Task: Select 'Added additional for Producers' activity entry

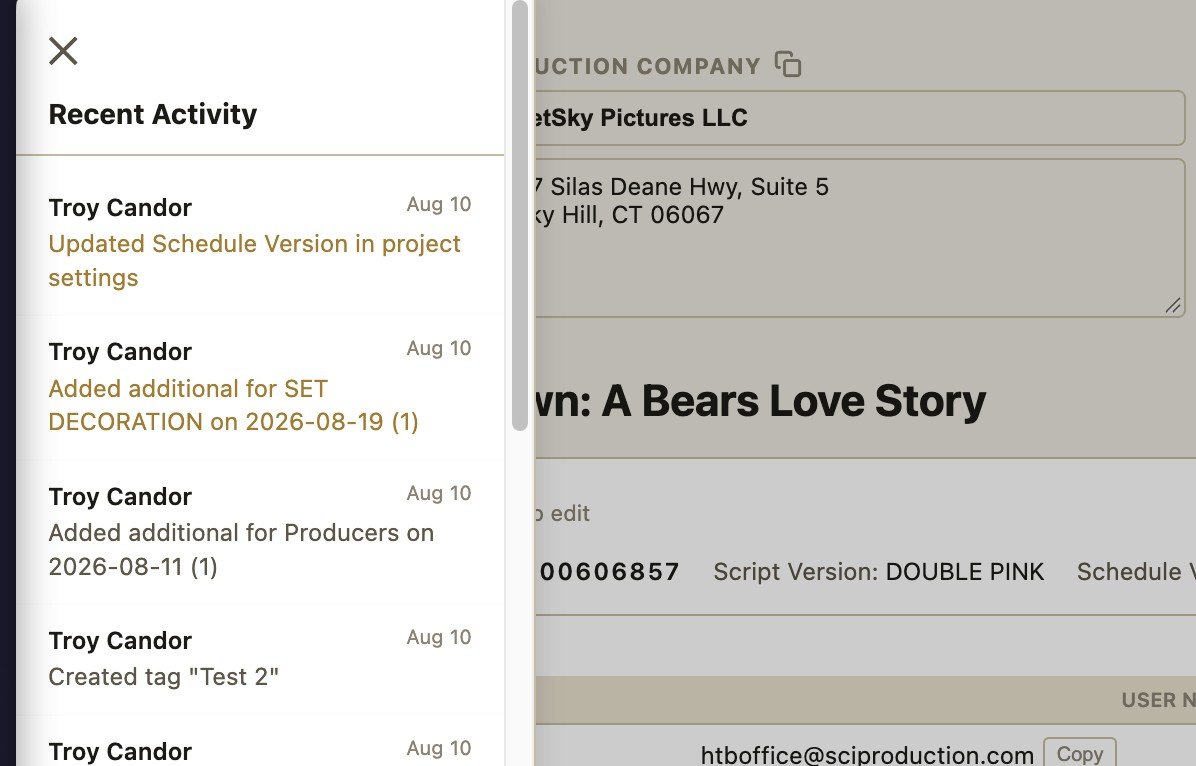Action: click(260, 531)
